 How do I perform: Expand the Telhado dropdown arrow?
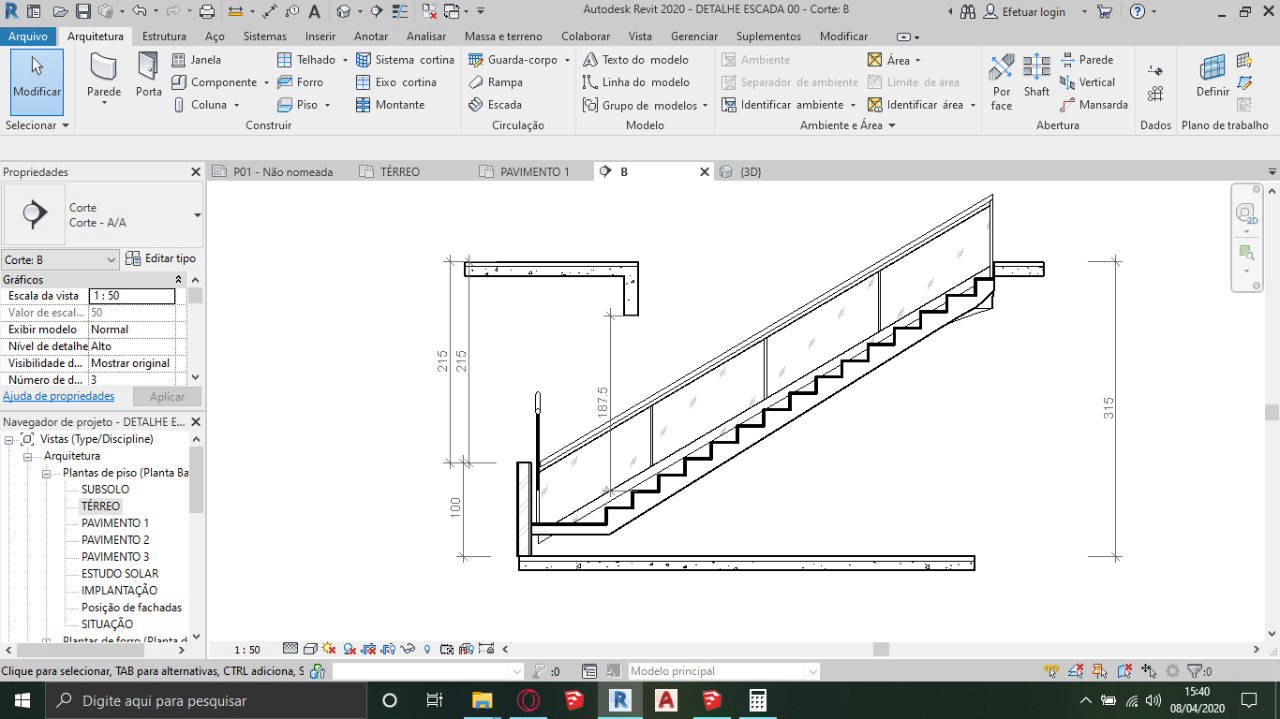(345, 60)
